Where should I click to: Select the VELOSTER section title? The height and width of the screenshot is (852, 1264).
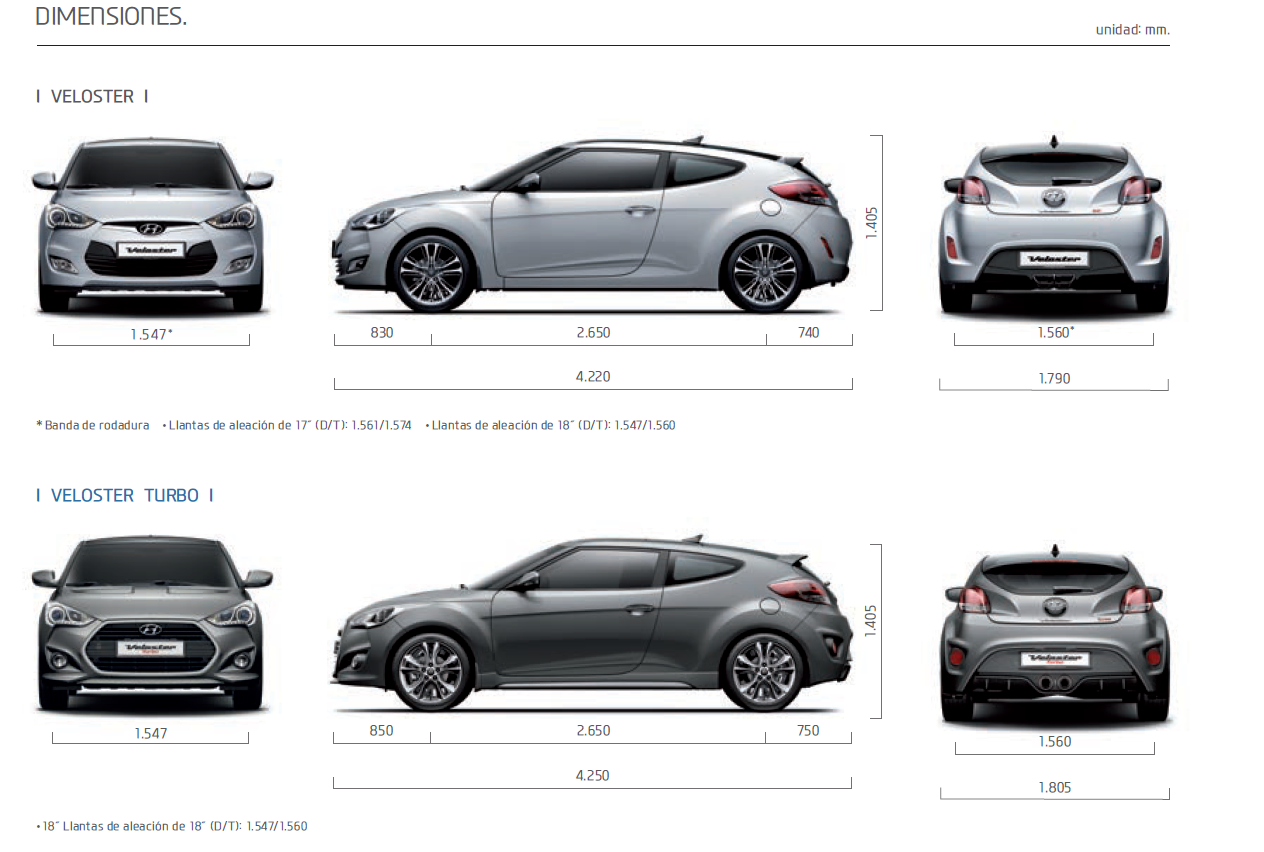coord(91,97)
